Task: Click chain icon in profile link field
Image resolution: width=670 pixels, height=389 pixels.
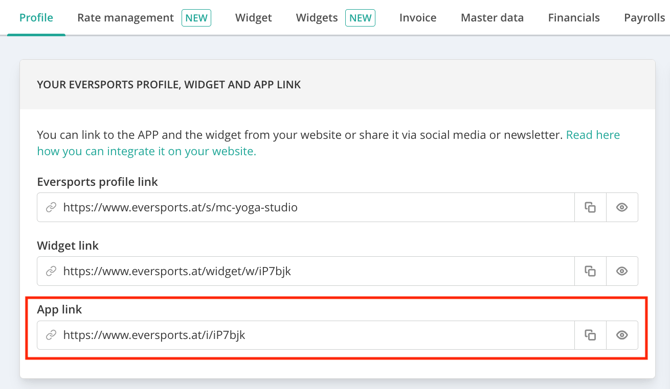Action: [51, 207]
